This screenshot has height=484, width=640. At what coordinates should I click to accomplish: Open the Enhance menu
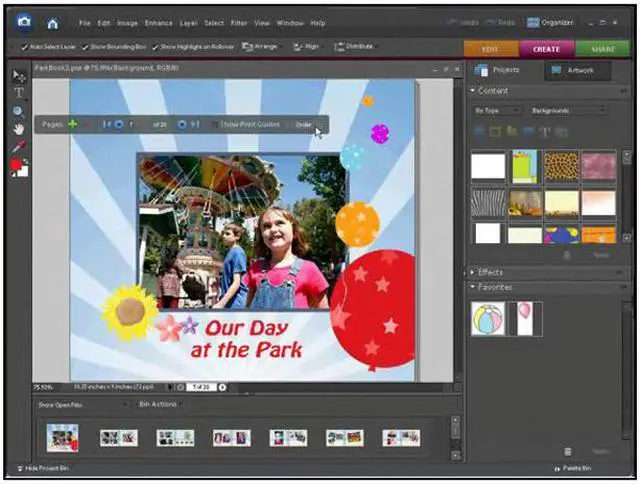coord(158,23)
